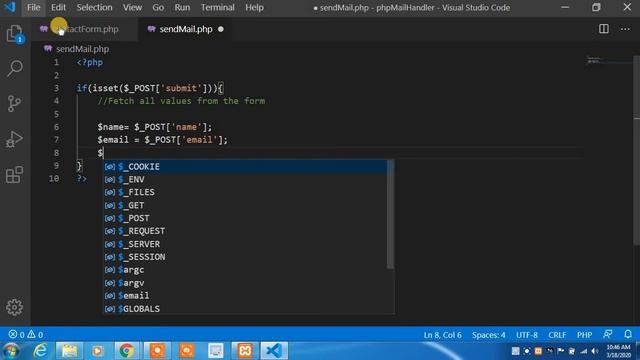Image resolution: width=640 pixels, height=360 pixels.
Task: Open the File menu
Action: pyautogui.click(x=33, y=7)
